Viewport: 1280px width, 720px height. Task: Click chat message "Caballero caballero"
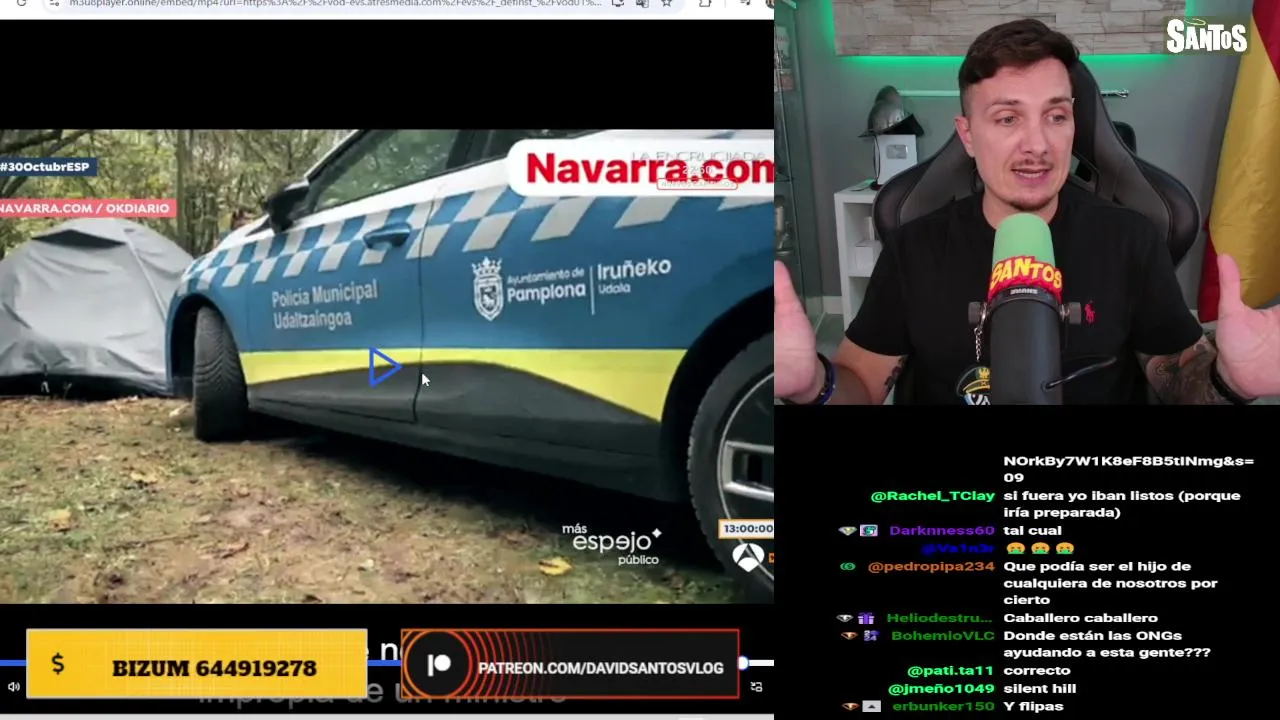pos(1080,618)
